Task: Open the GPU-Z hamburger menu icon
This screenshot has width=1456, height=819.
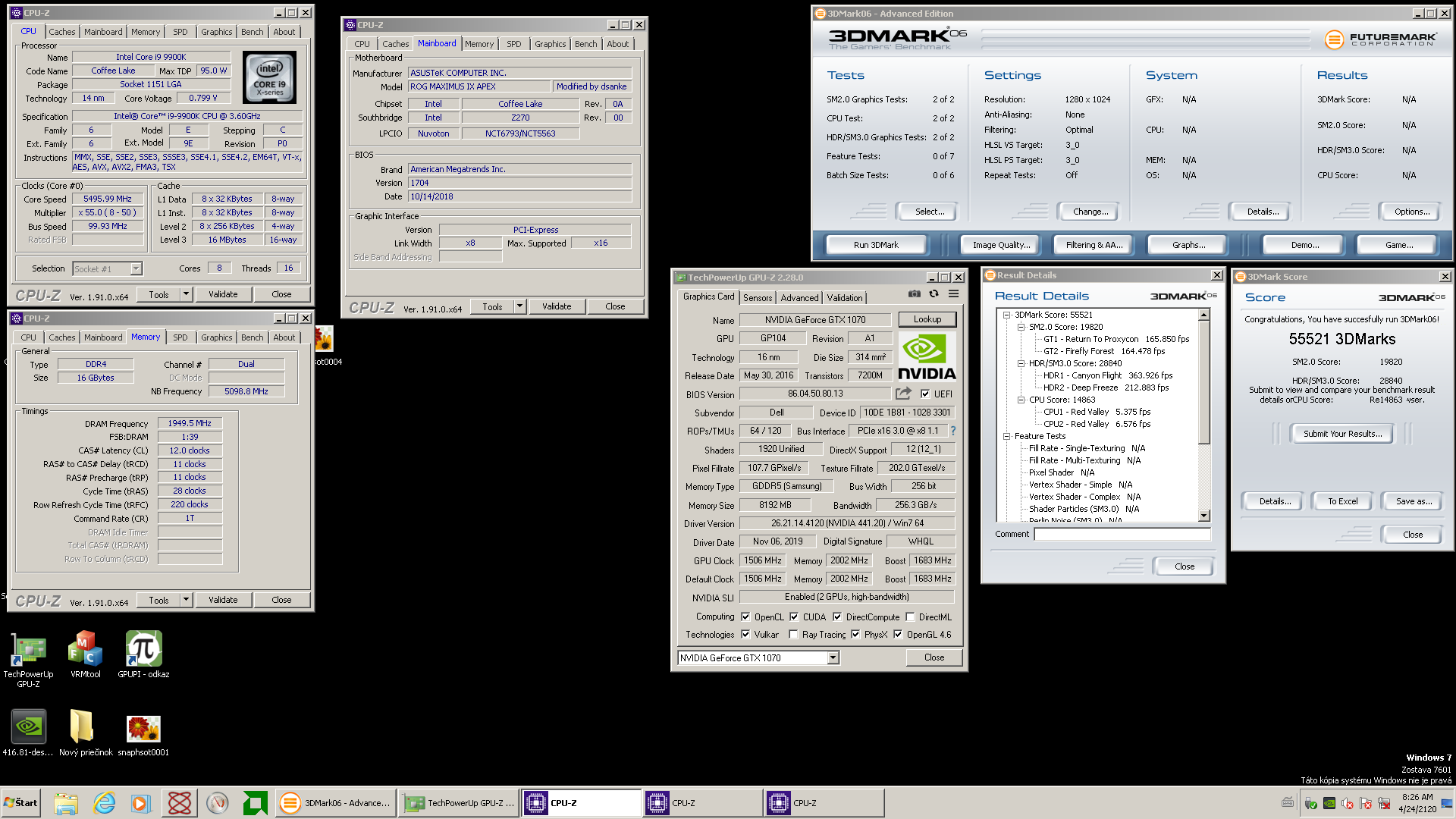Action: (954, 294)
